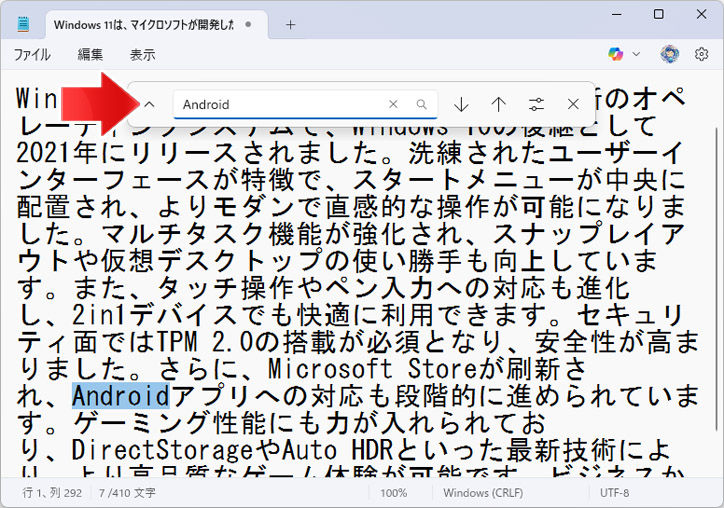Click the text "TPM 2.0" in the document

click(205, 342)
